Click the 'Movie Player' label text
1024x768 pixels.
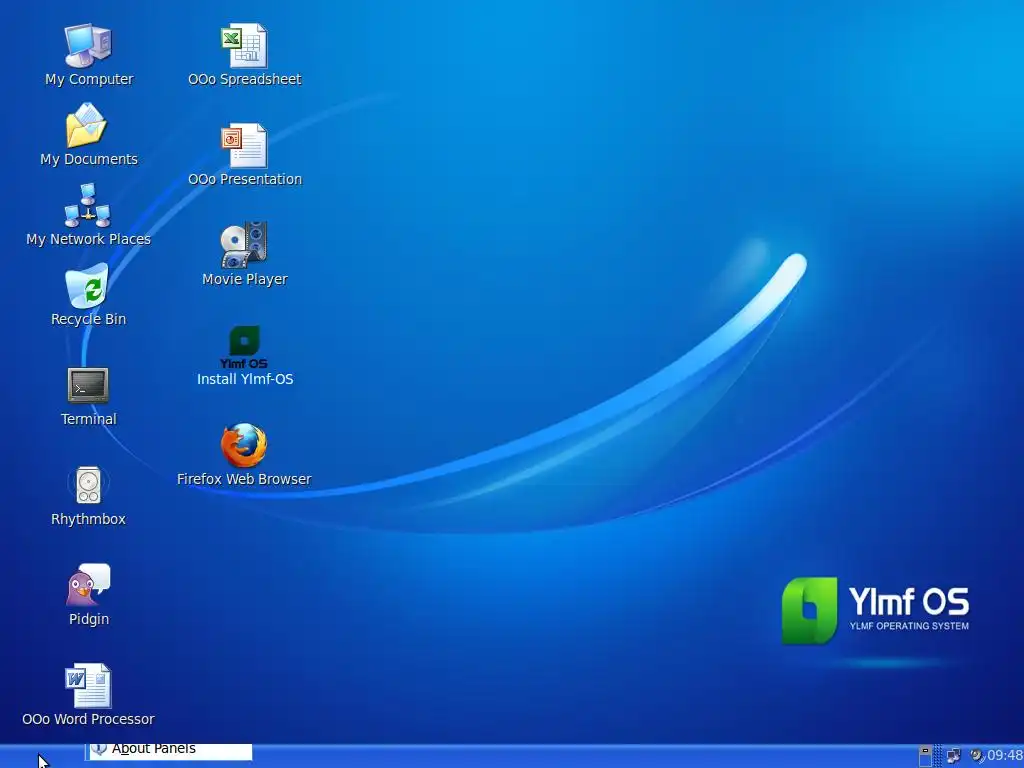pyautogui.click(x=245, y=279)
